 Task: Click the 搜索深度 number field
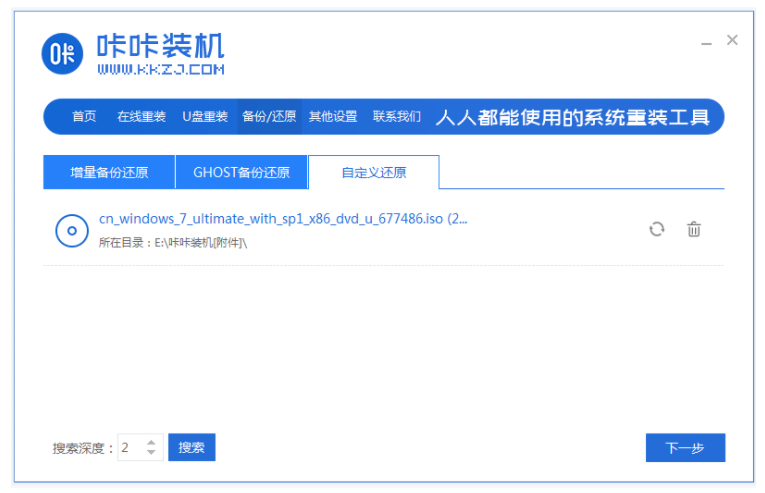click(130, 448)
